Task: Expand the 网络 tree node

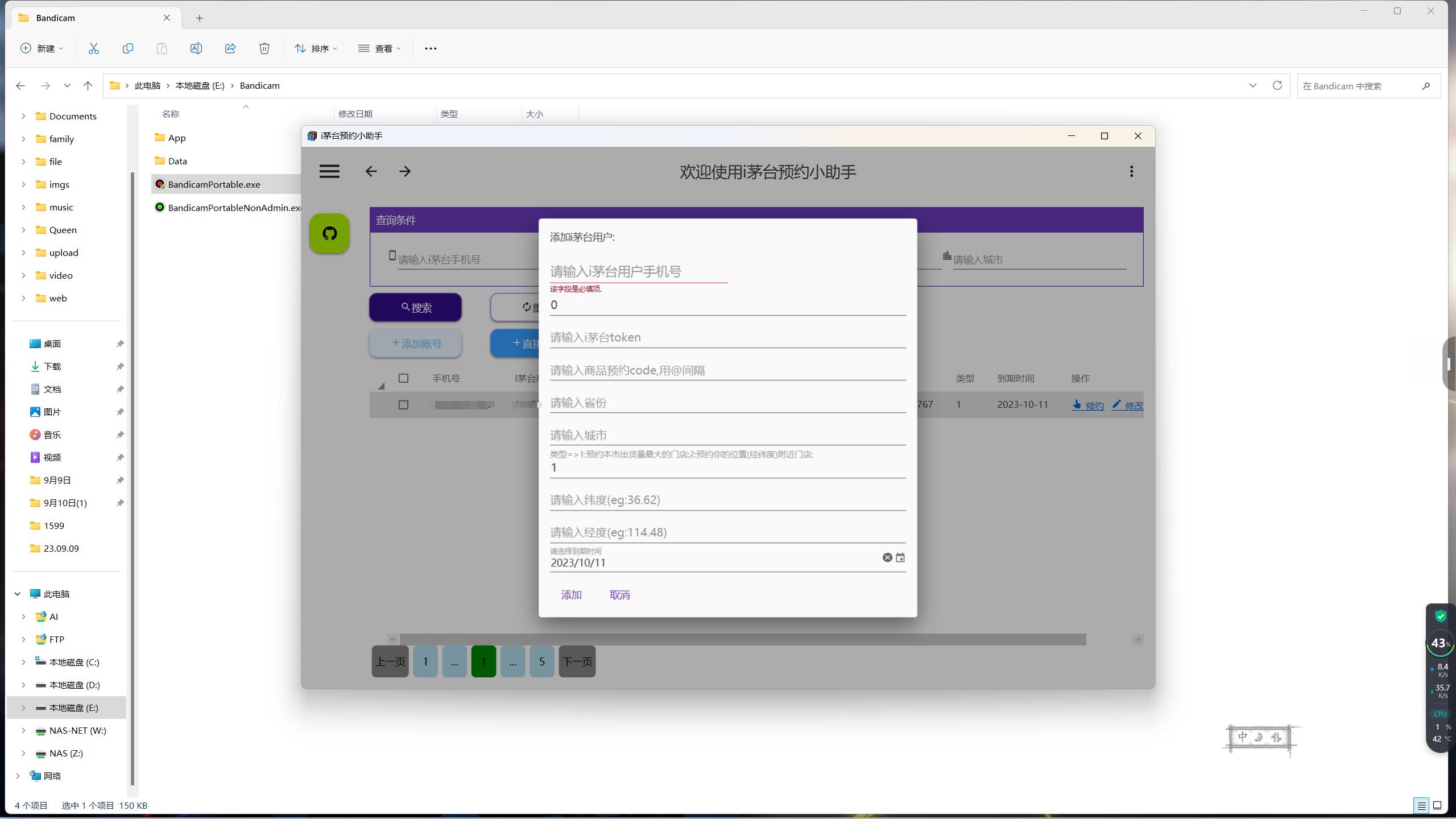Action: (18, 776)
